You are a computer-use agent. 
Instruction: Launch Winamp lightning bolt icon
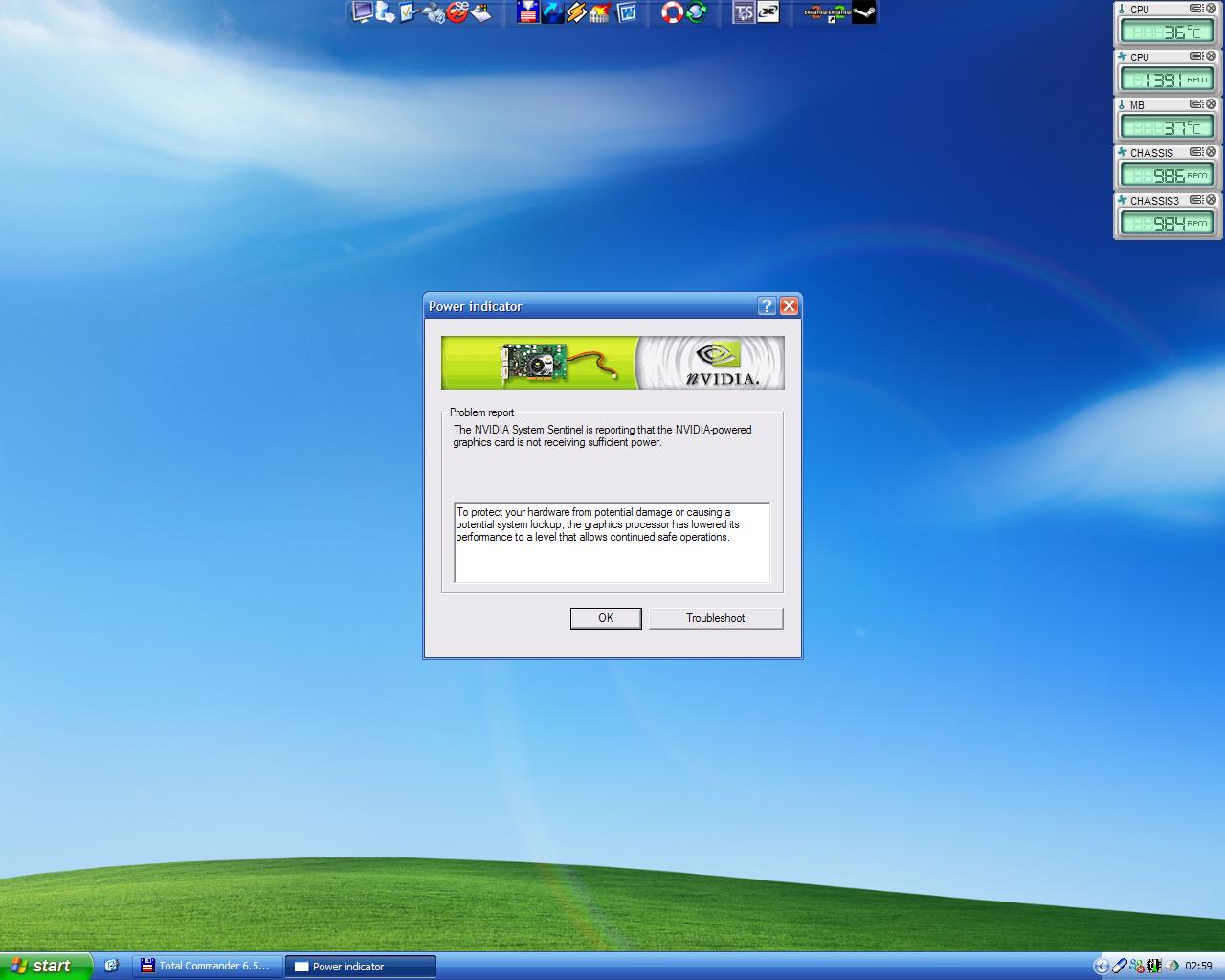point(576,11)
